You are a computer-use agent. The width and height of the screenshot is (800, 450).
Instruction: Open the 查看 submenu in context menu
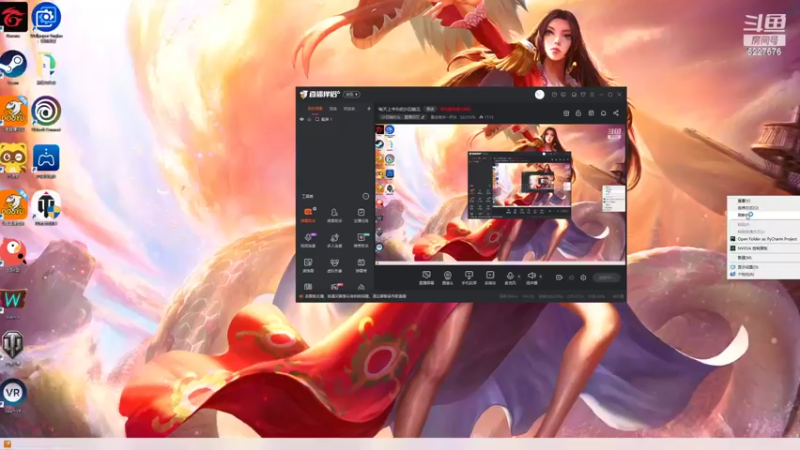[764, 201]
